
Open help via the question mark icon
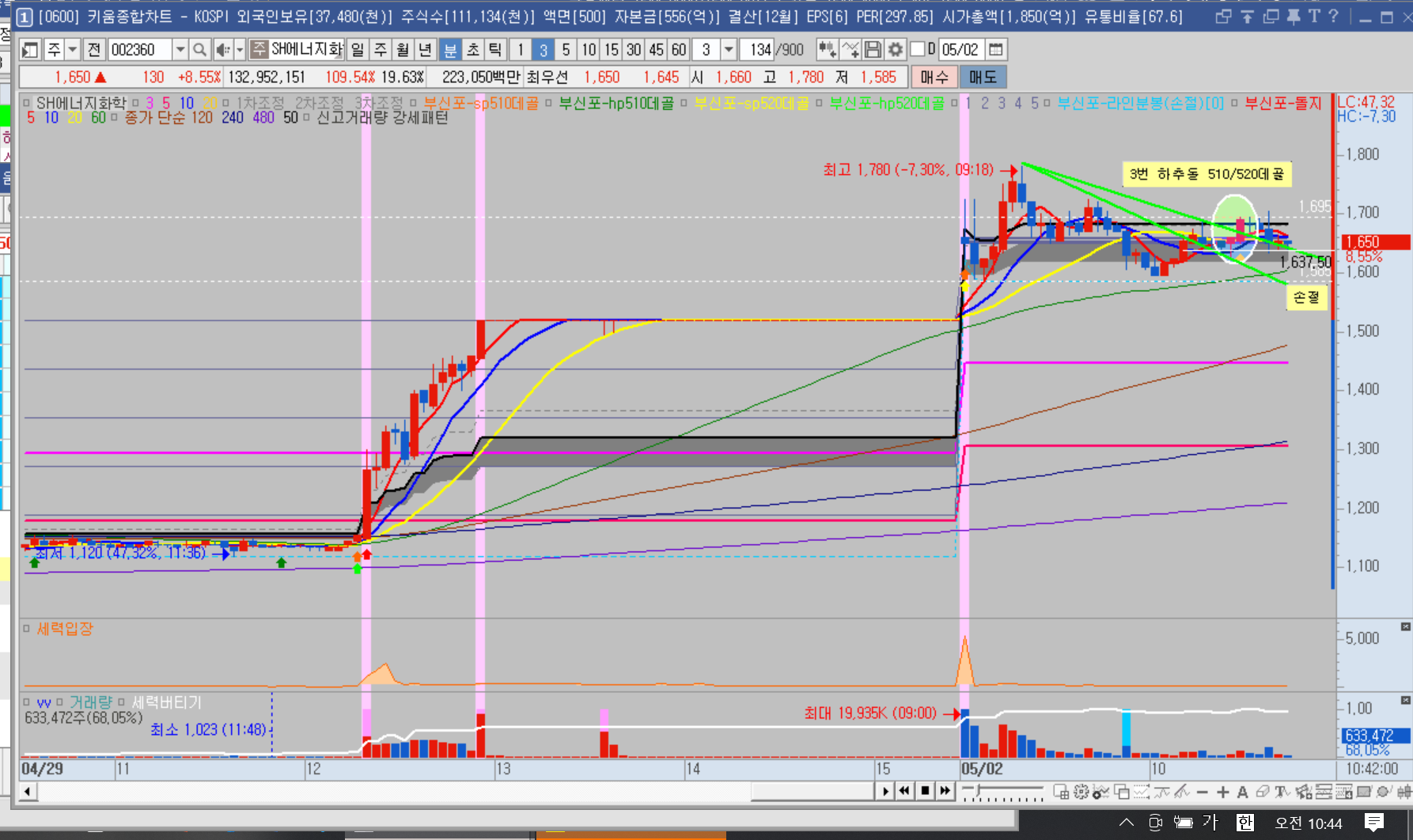[x=1333, y=17]
